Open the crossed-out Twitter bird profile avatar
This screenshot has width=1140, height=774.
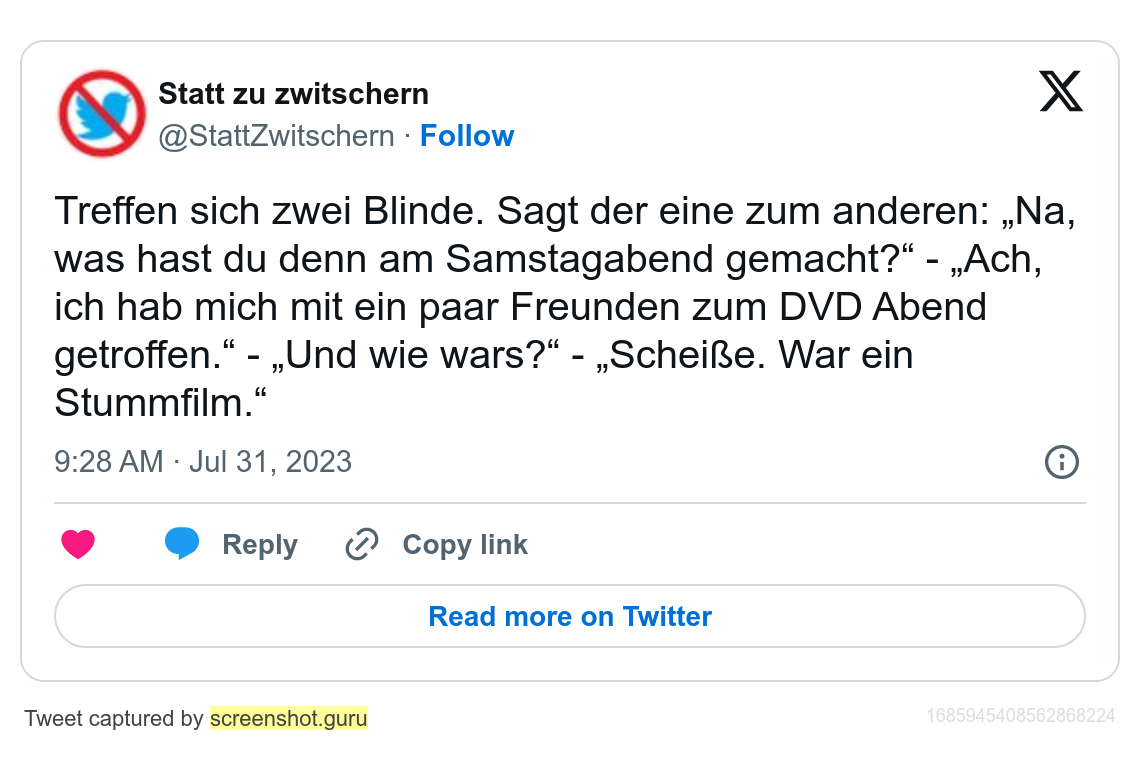102,113
